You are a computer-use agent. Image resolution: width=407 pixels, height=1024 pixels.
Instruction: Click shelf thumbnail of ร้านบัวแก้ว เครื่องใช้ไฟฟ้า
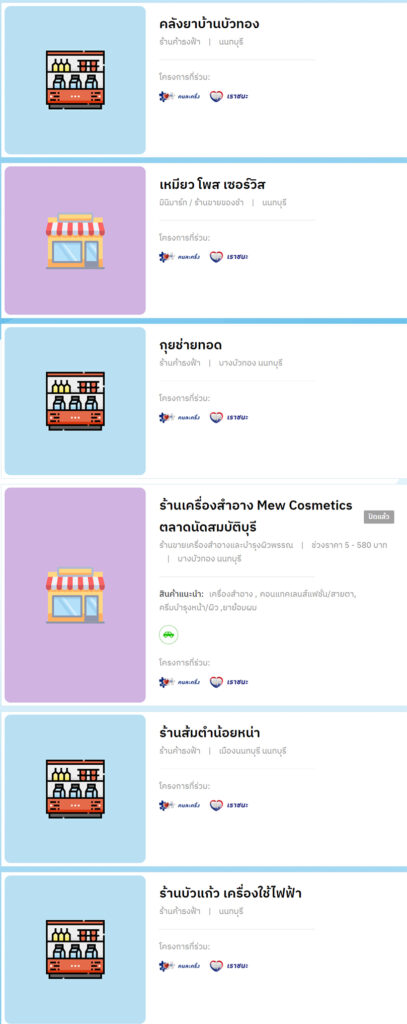(x=75, y=950)
